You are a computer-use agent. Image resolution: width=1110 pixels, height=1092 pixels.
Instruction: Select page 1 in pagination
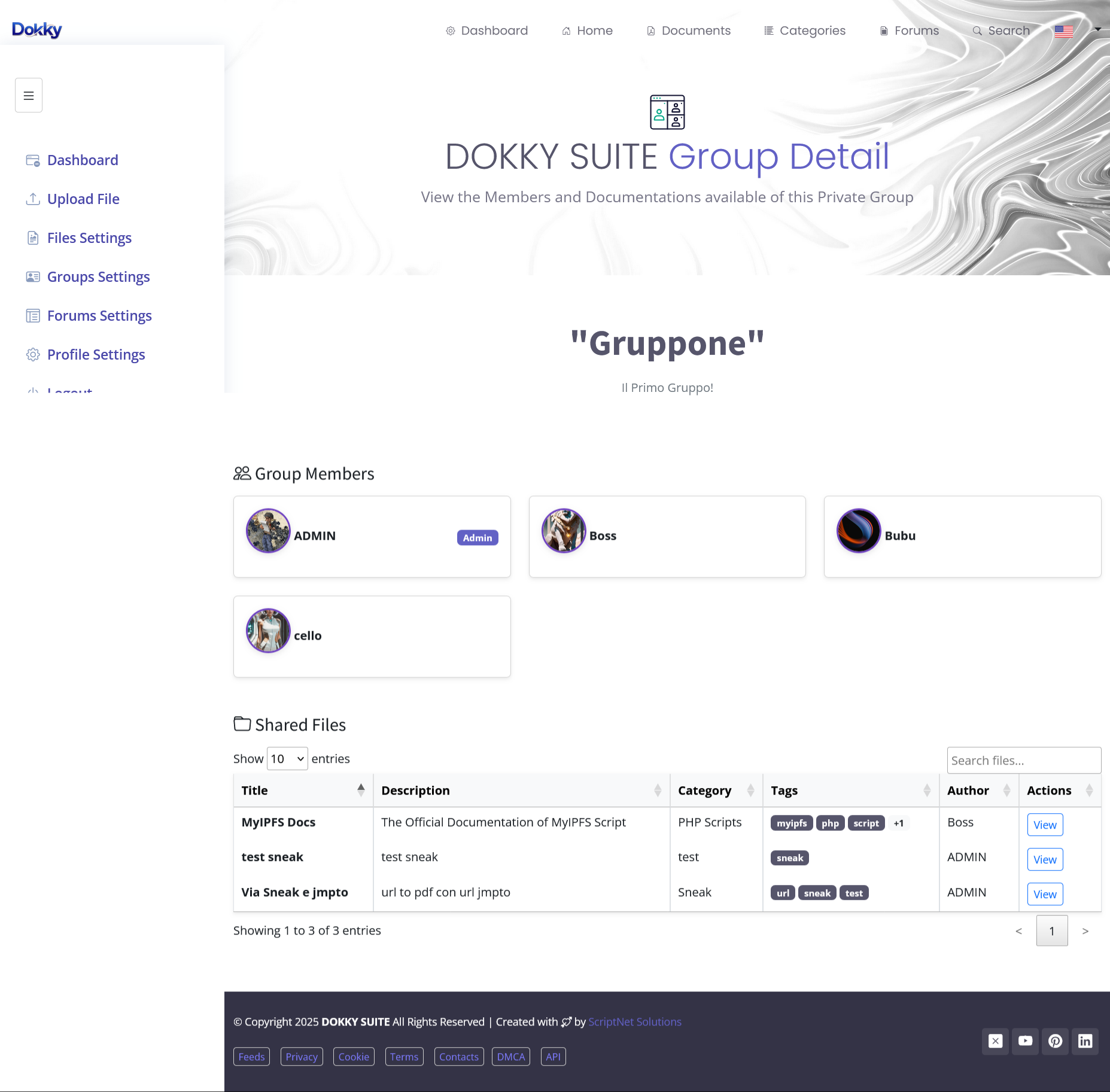click(x=1052, y=931)
